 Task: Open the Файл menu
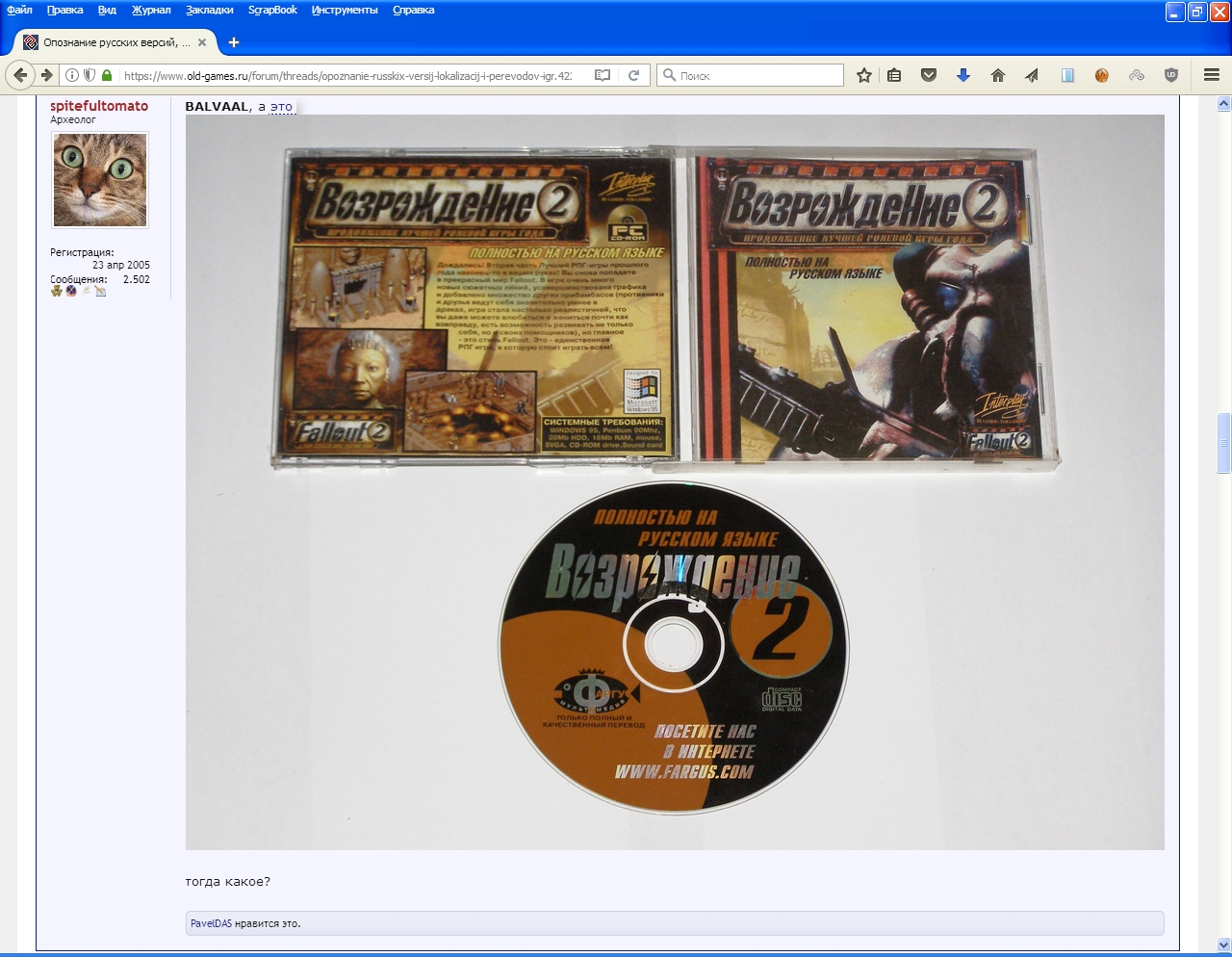tap(19, 11)
